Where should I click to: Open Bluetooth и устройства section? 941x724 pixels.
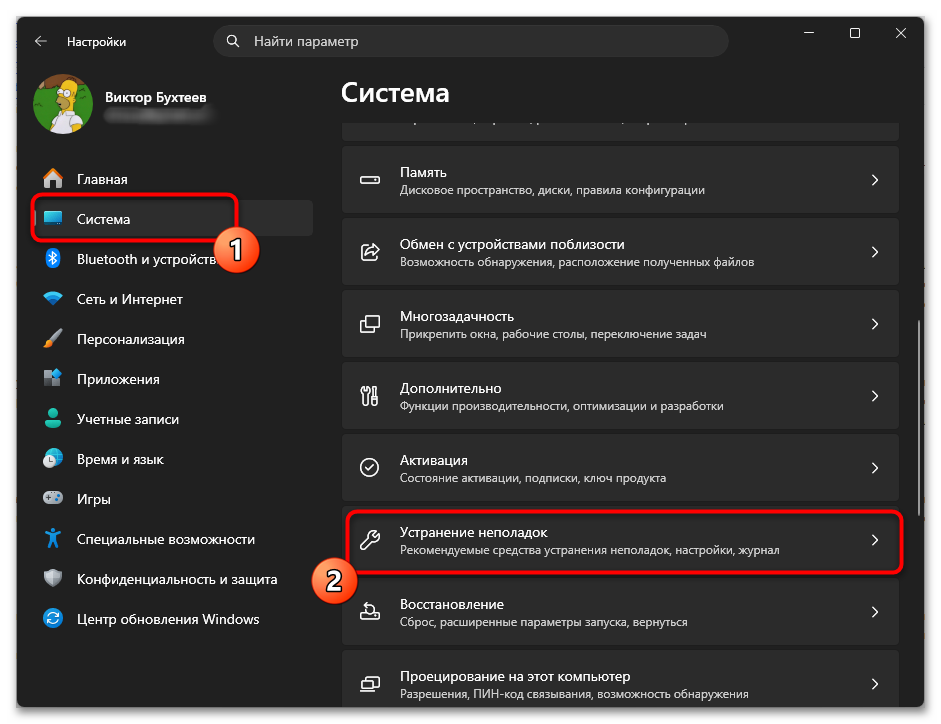click(174, 259)
